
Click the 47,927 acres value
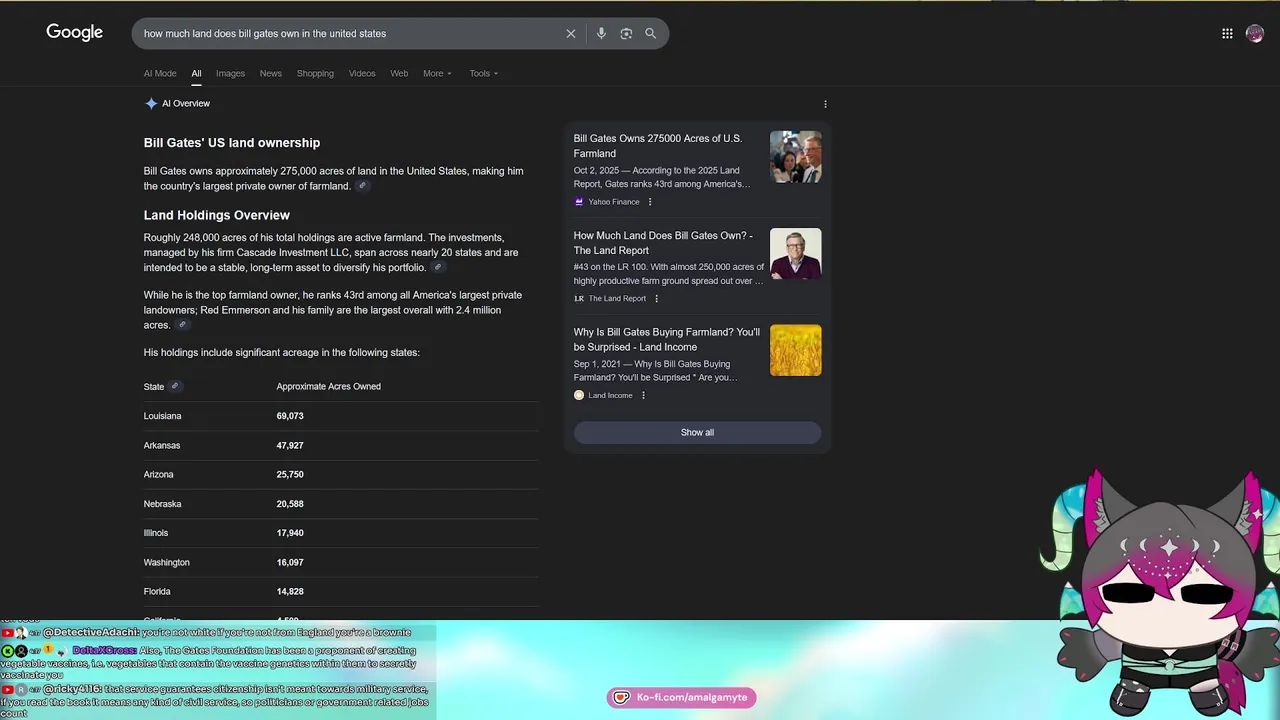(290, 445)
